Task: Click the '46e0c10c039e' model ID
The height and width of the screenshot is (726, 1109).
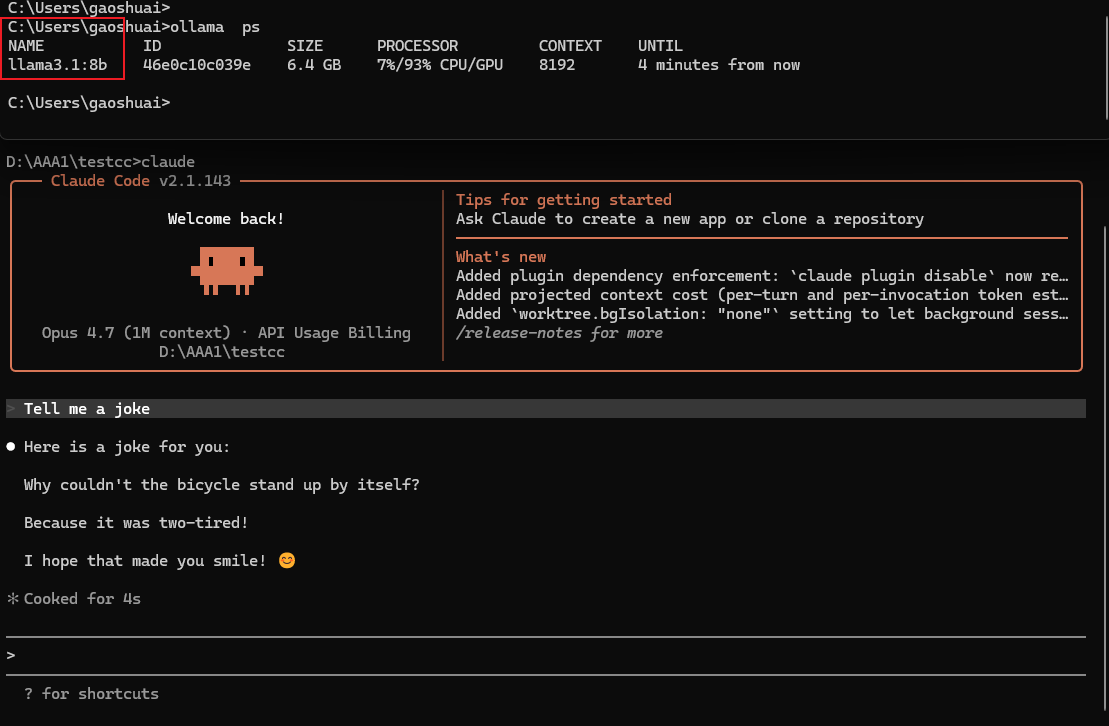Action: click(x=197, y=65)
